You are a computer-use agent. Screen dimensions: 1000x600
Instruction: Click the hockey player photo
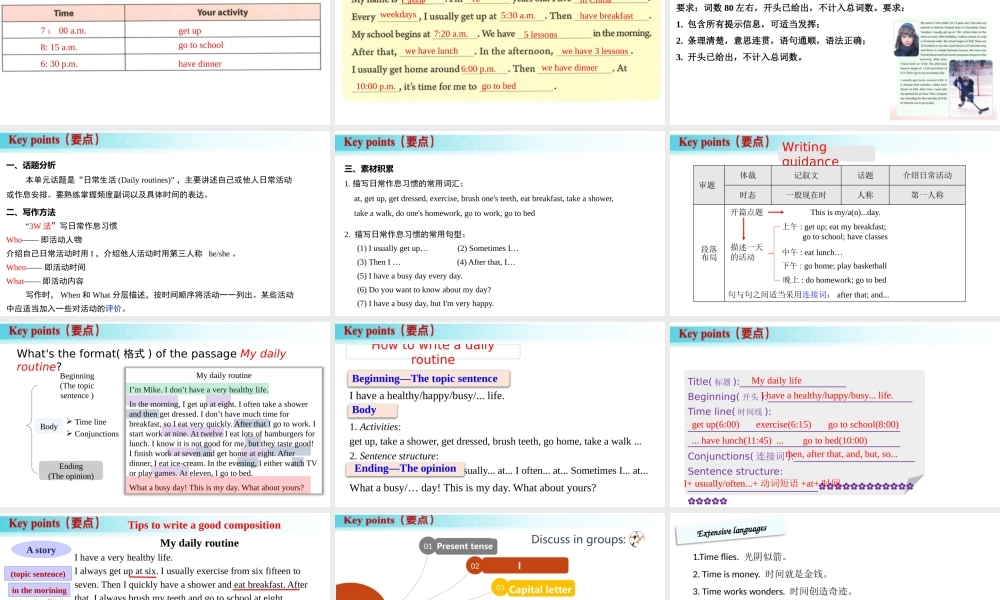click(x=971, y=89)
